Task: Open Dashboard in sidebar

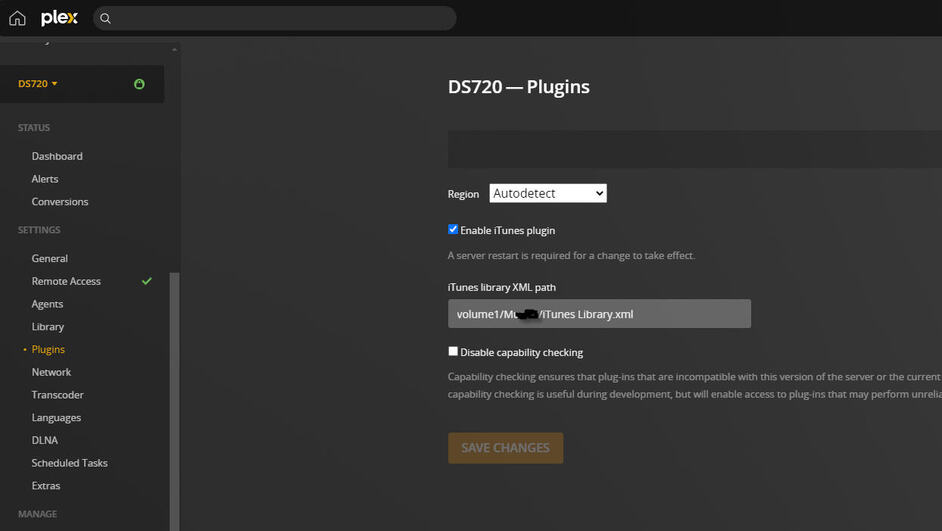Action: pos(57,156)
